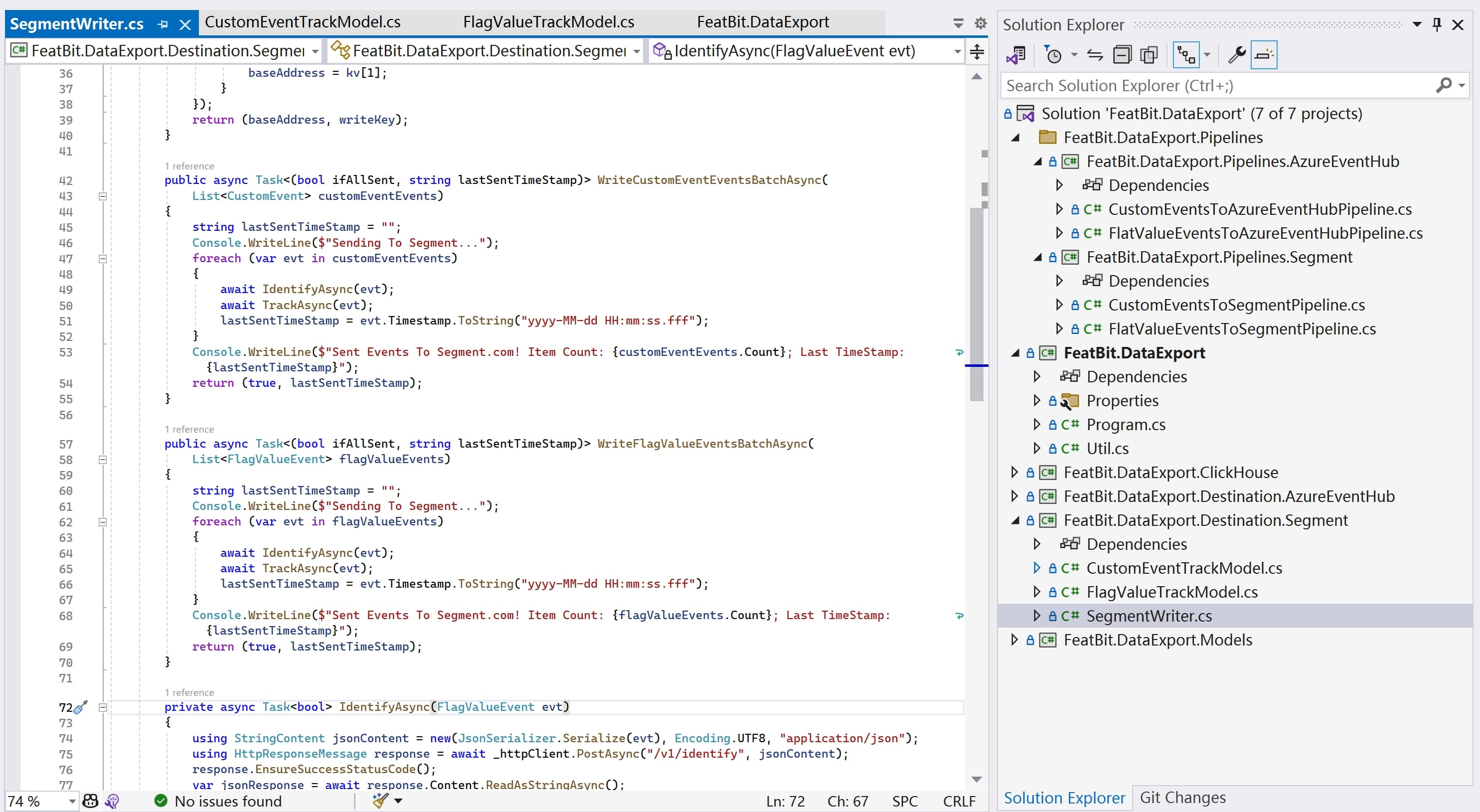Open the IdentifyAsync member navigation dropdown
The image size is (1480, 812).
pyautogui.click(x=957, y=51)
